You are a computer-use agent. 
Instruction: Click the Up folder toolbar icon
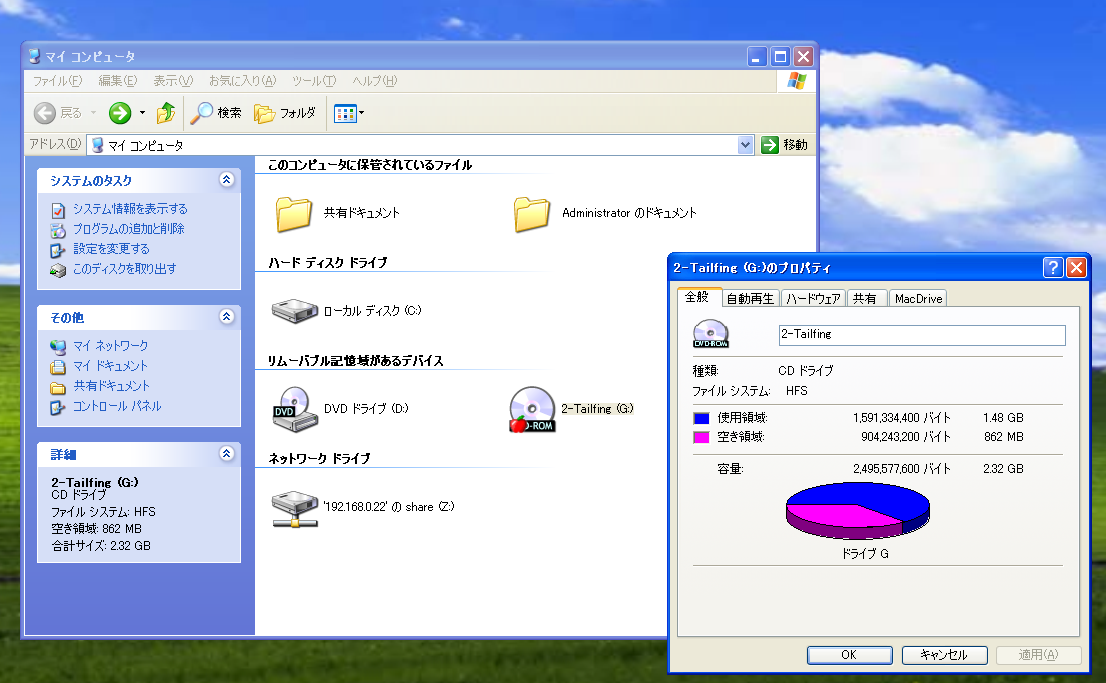pyautogui.click(x=166, y=113)
